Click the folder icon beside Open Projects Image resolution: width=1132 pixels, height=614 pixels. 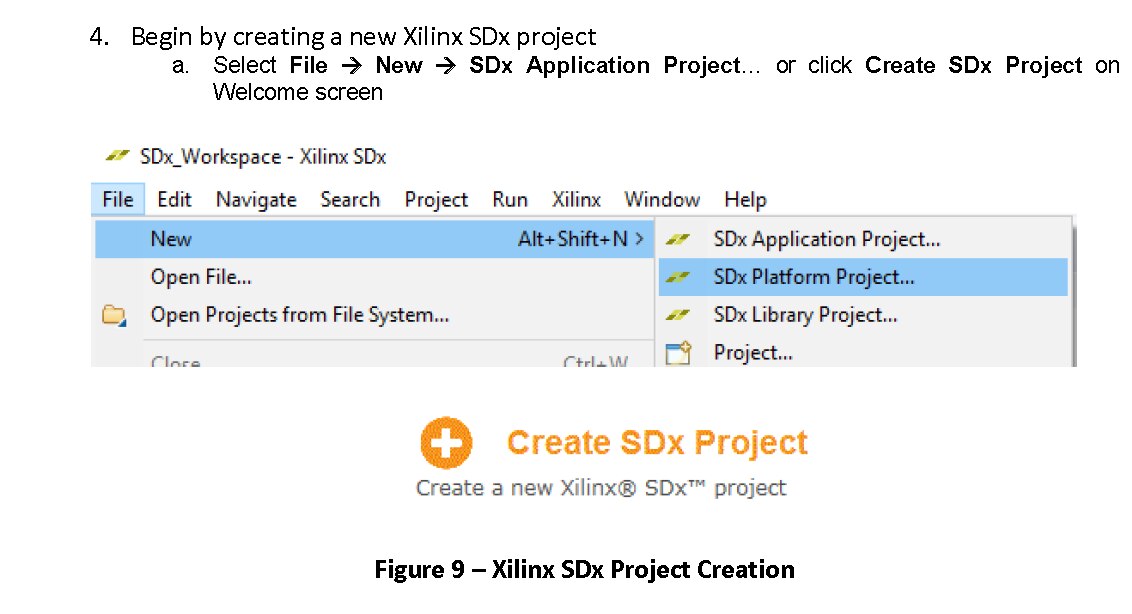tap(114, 316)
